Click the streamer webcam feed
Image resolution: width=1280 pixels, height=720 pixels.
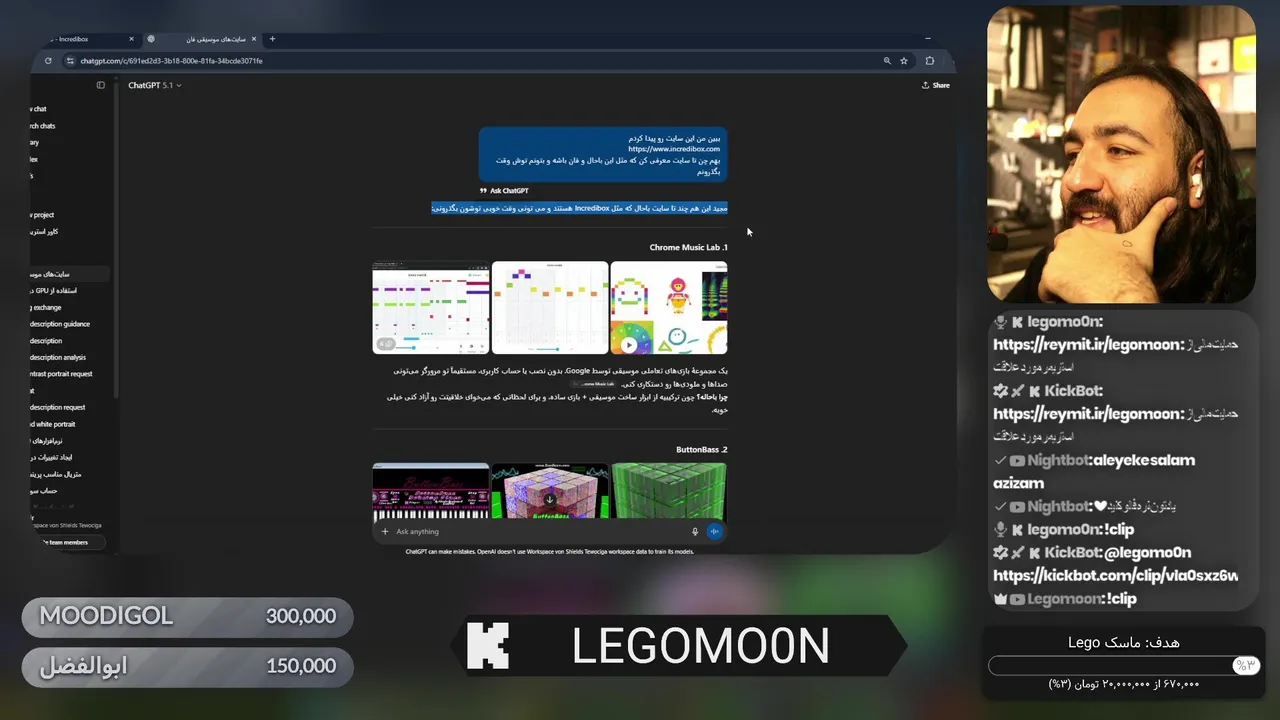(x=1121, y=154)
